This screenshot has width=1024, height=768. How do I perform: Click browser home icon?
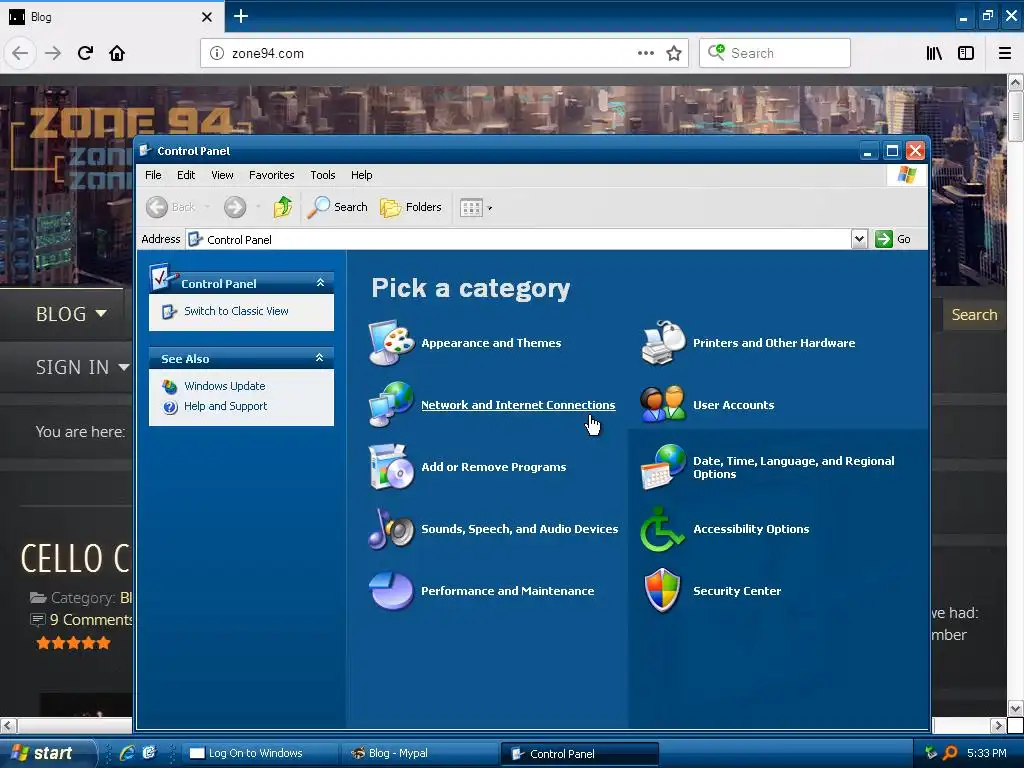(117, 53)
